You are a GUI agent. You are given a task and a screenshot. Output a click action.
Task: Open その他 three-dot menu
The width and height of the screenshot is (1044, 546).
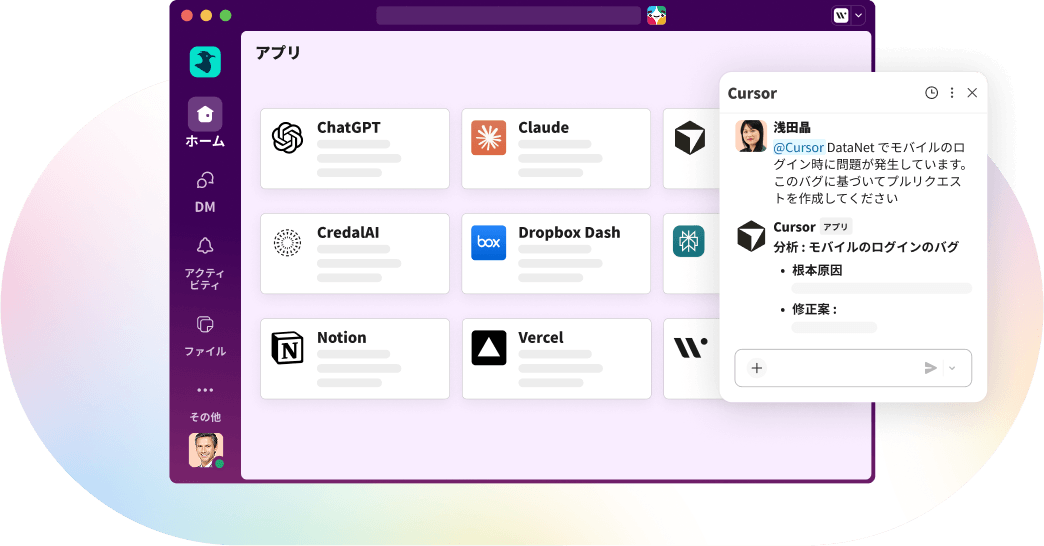pyautogui.click(x=205, y=390)
